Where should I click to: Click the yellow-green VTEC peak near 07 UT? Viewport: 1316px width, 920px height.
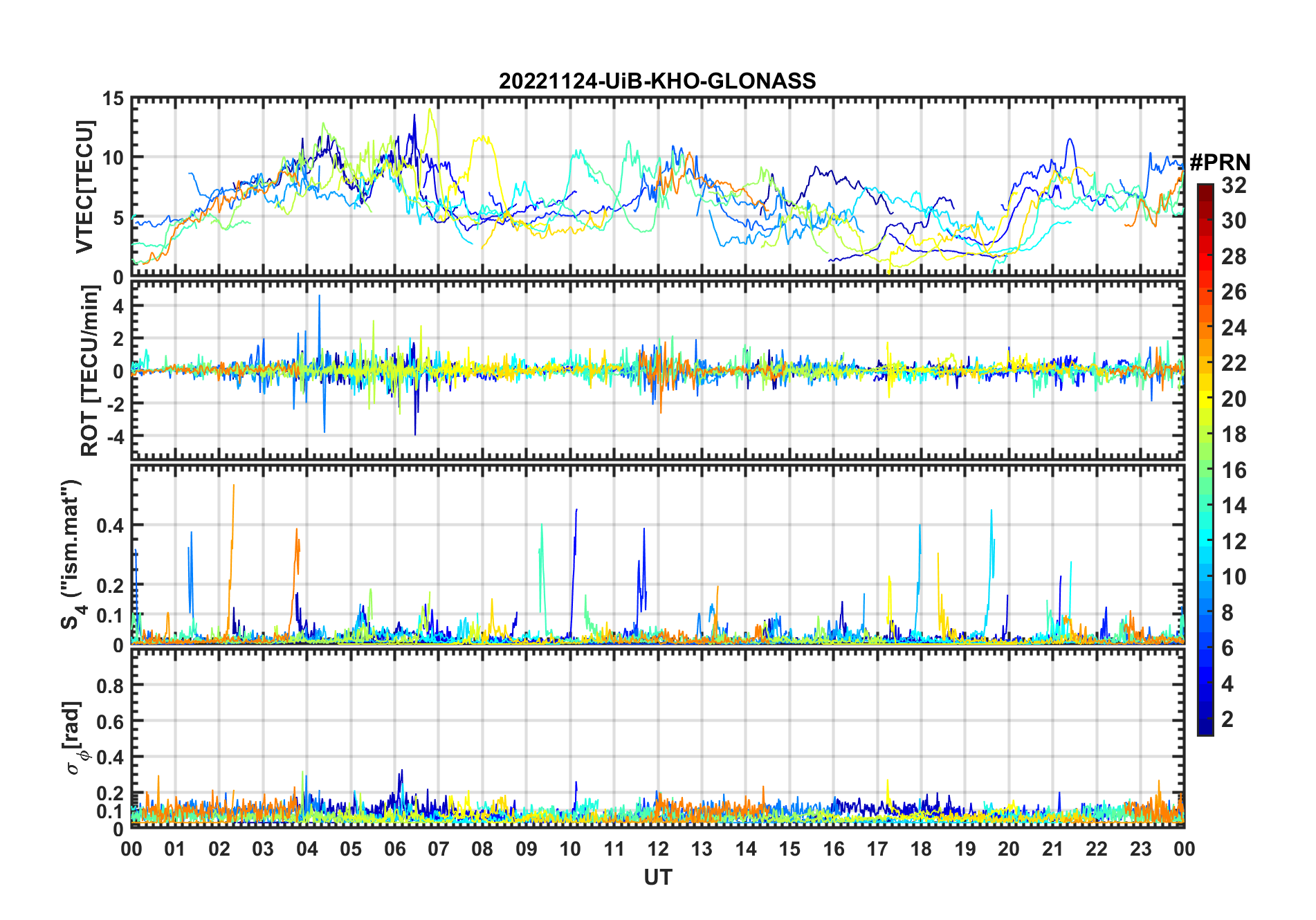point(430,110)
